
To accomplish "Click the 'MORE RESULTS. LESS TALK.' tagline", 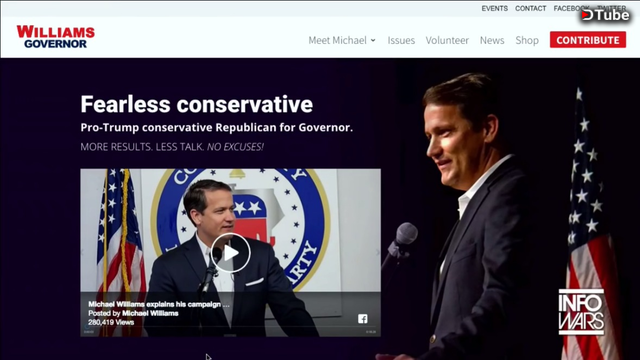I will [142, 147].
